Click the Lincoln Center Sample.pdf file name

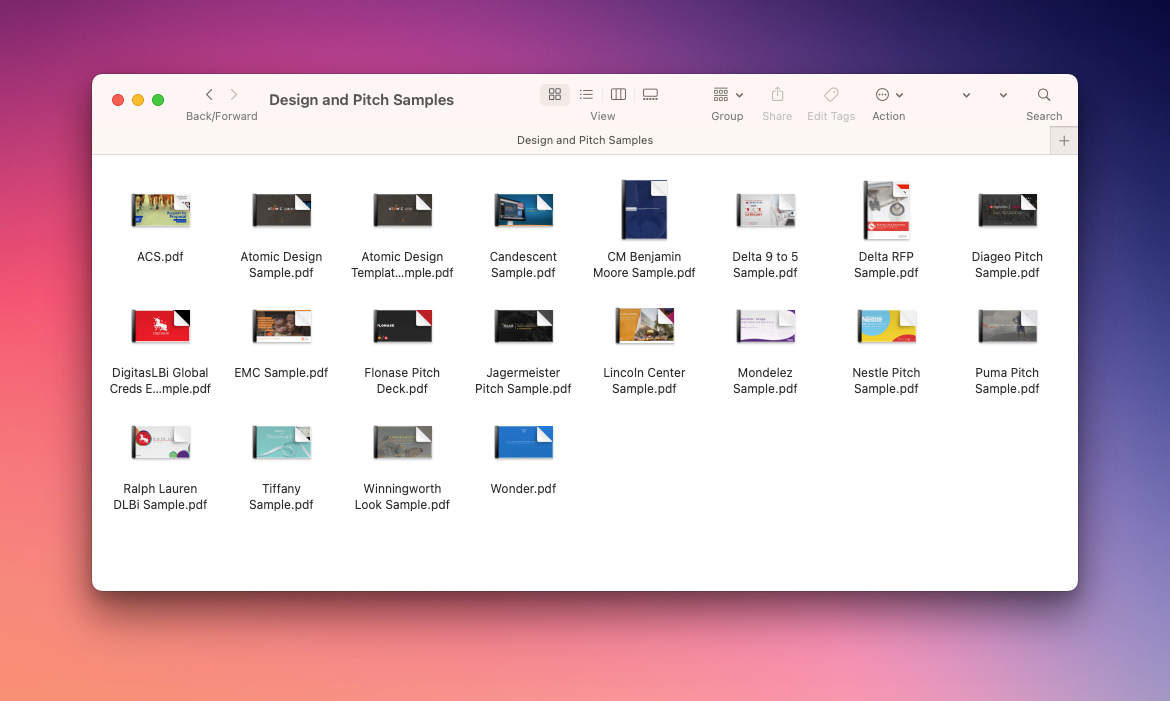tap(644, 381)
